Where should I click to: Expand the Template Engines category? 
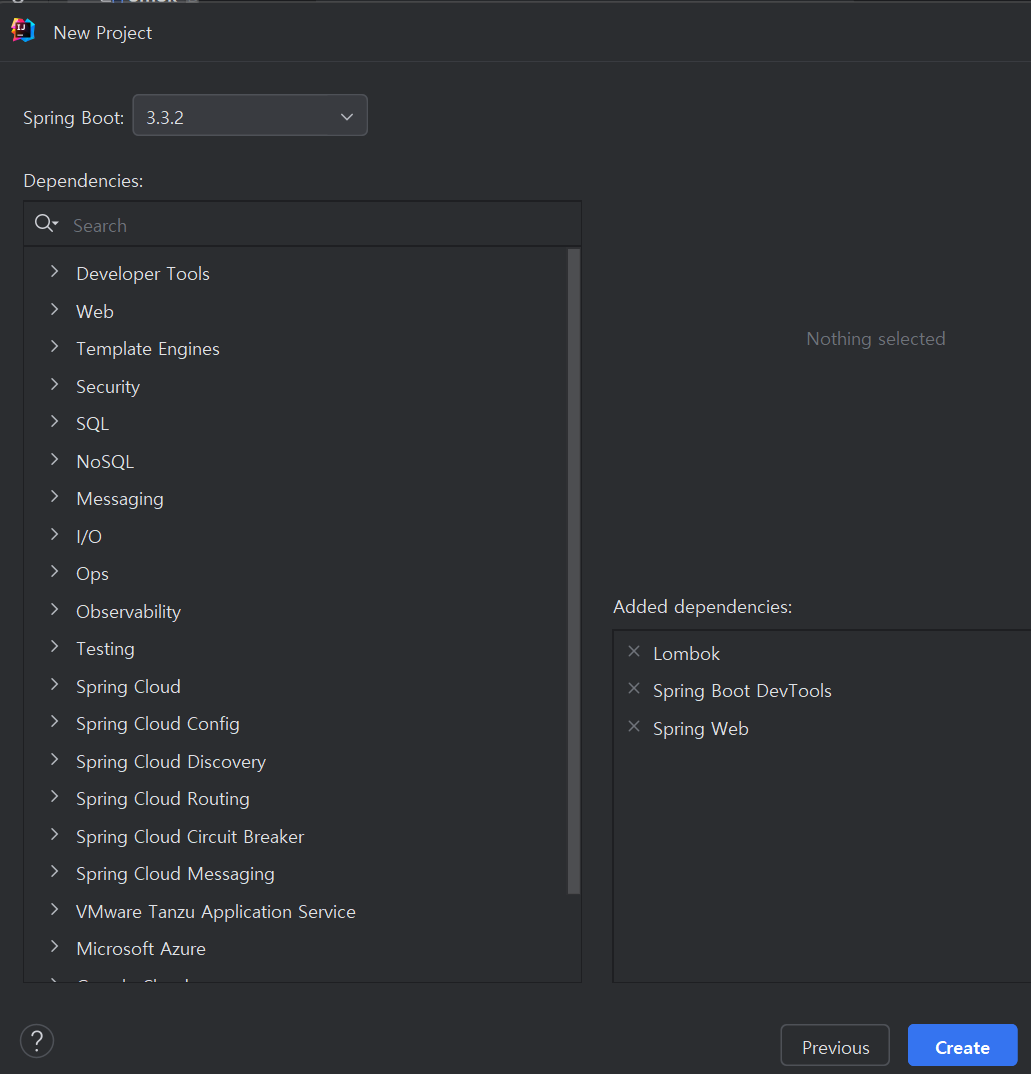click(x=55, y=347)
